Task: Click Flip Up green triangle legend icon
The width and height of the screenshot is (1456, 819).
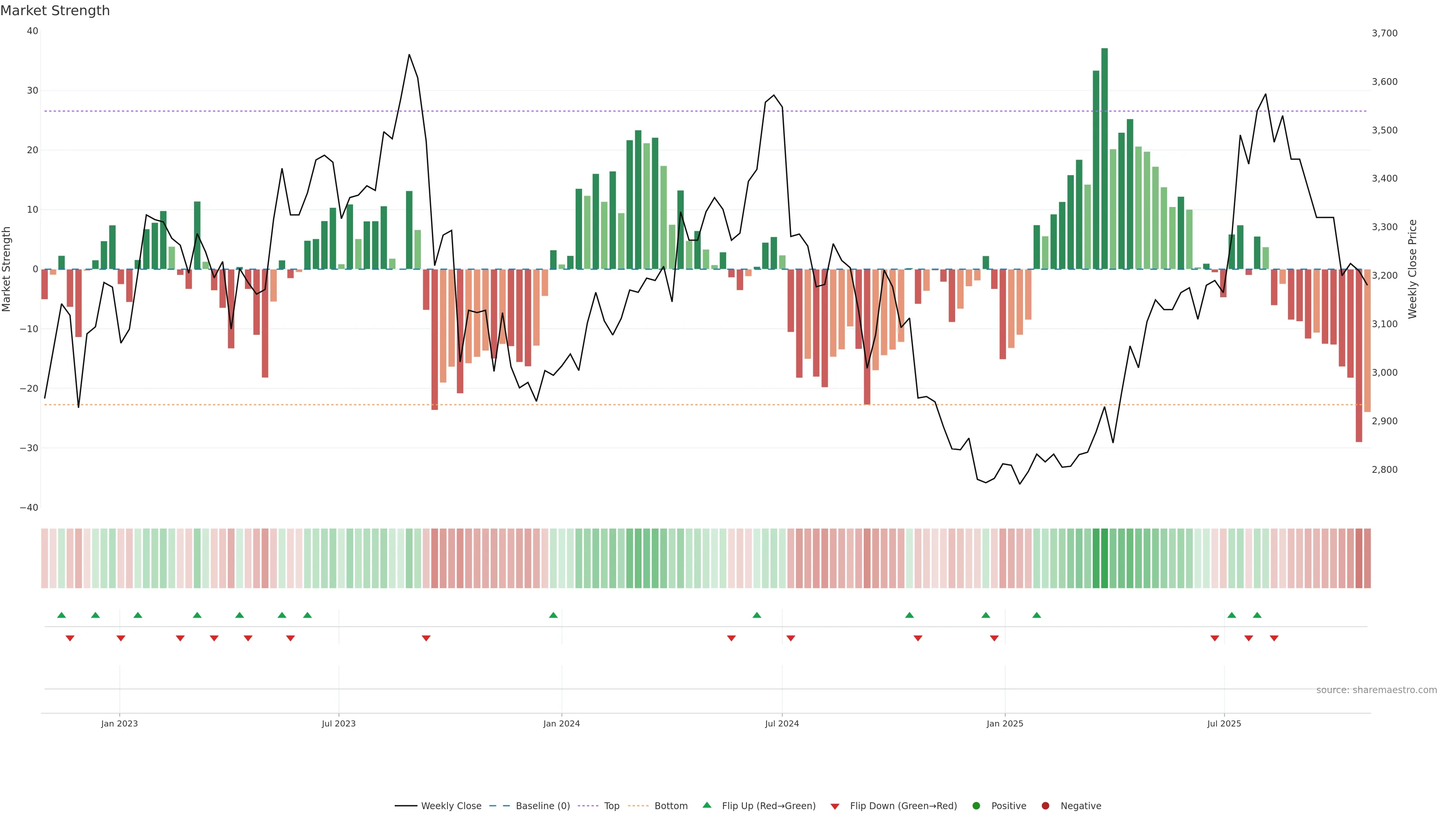Action: [x=706, y=805]
